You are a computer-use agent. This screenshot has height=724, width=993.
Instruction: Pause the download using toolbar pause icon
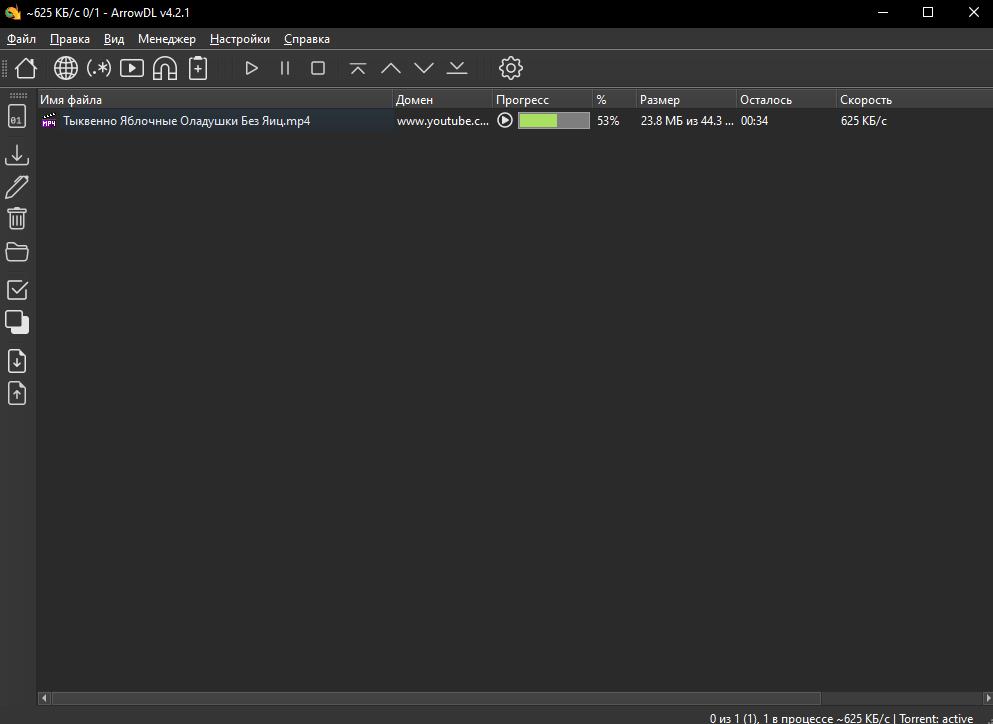285,68
